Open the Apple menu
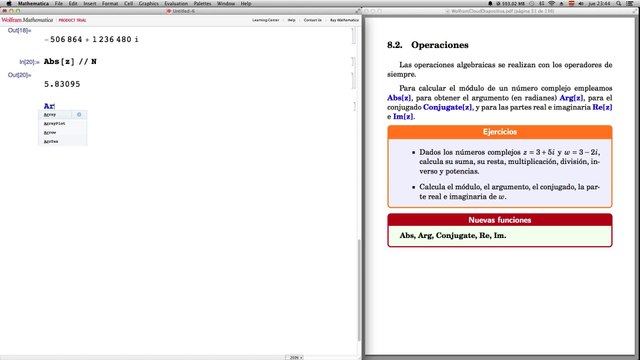The height and width of the screenshot is (360, 640). (x=8, y=3)
